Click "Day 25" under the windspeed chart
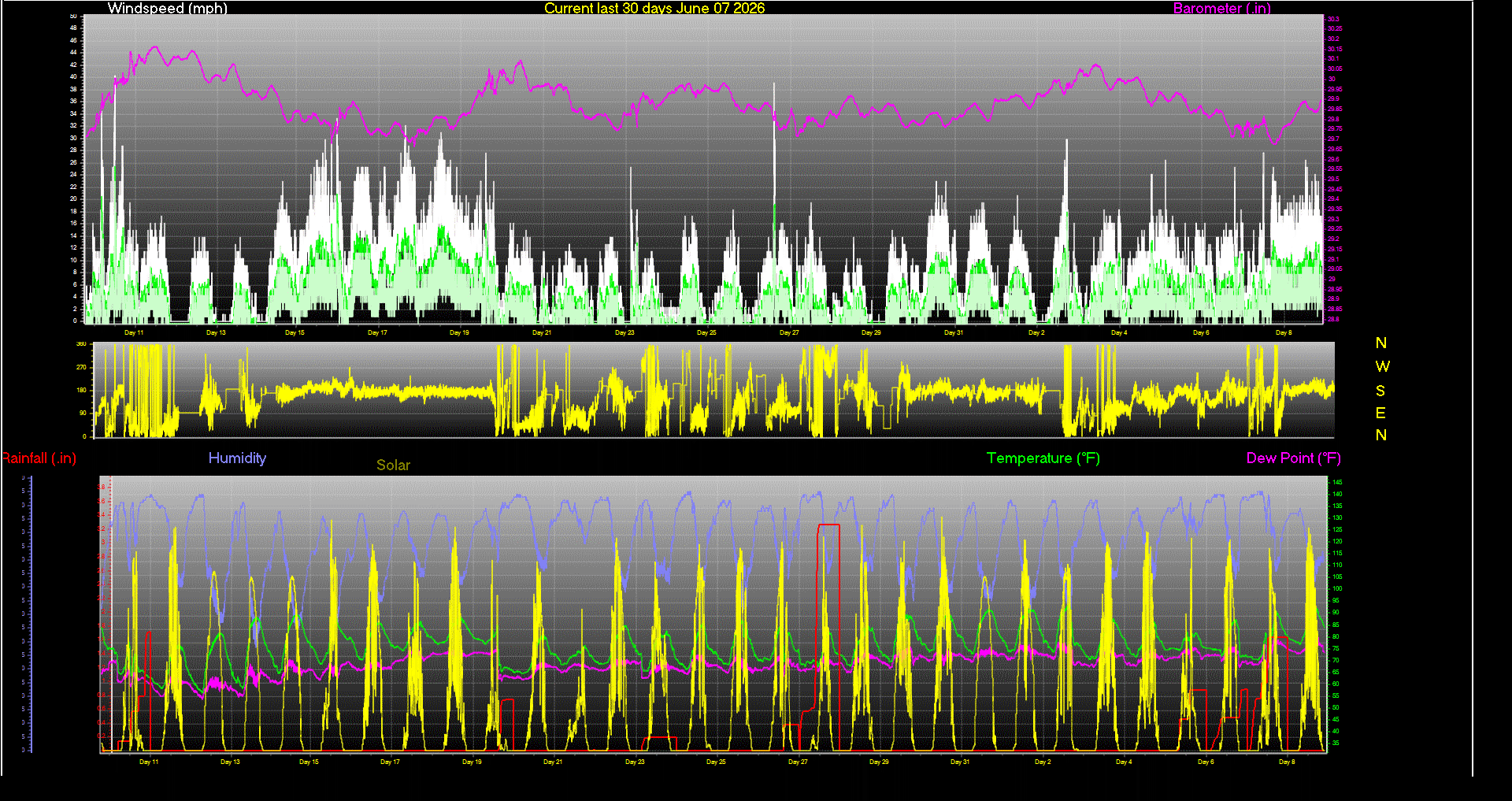The width and height of the screenshot is (1512, 801). tap(706, 333)
